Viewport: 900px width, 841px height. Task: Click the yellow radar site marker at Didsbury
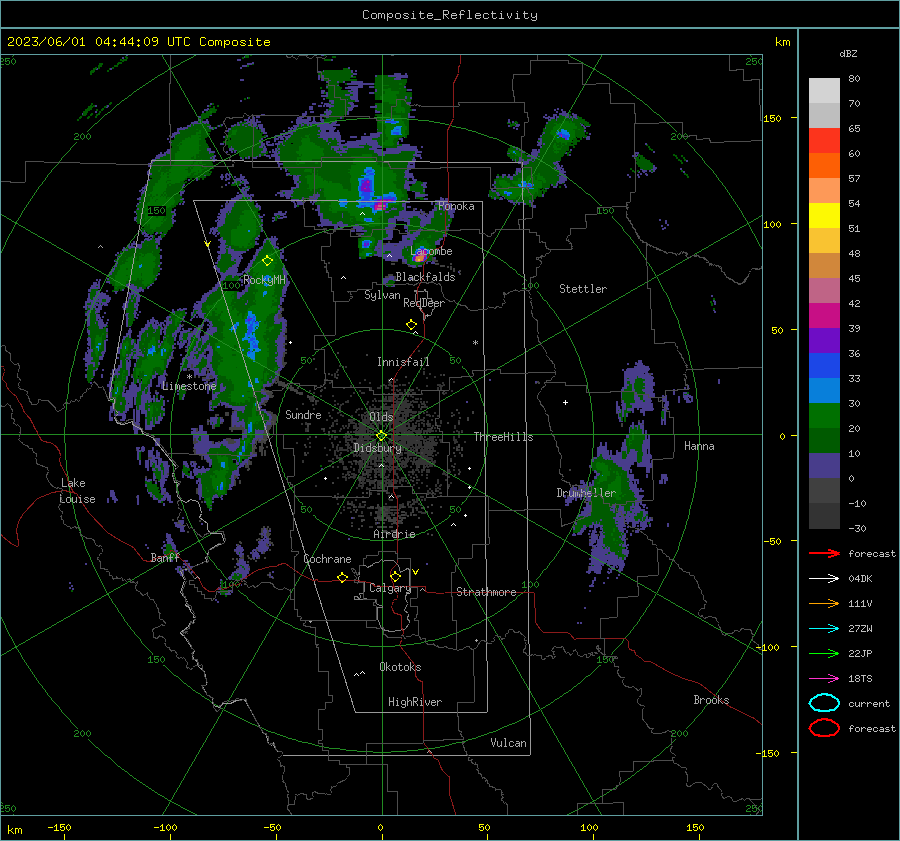[382, 435]
